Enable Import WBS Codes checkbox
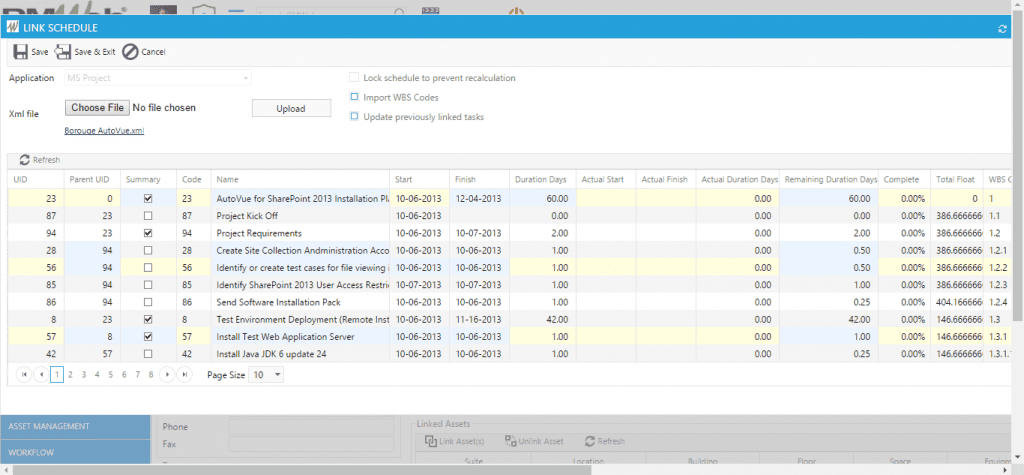Image resolution: width=1024 pixels, height=475 pixels. click(x=354, y=97)
